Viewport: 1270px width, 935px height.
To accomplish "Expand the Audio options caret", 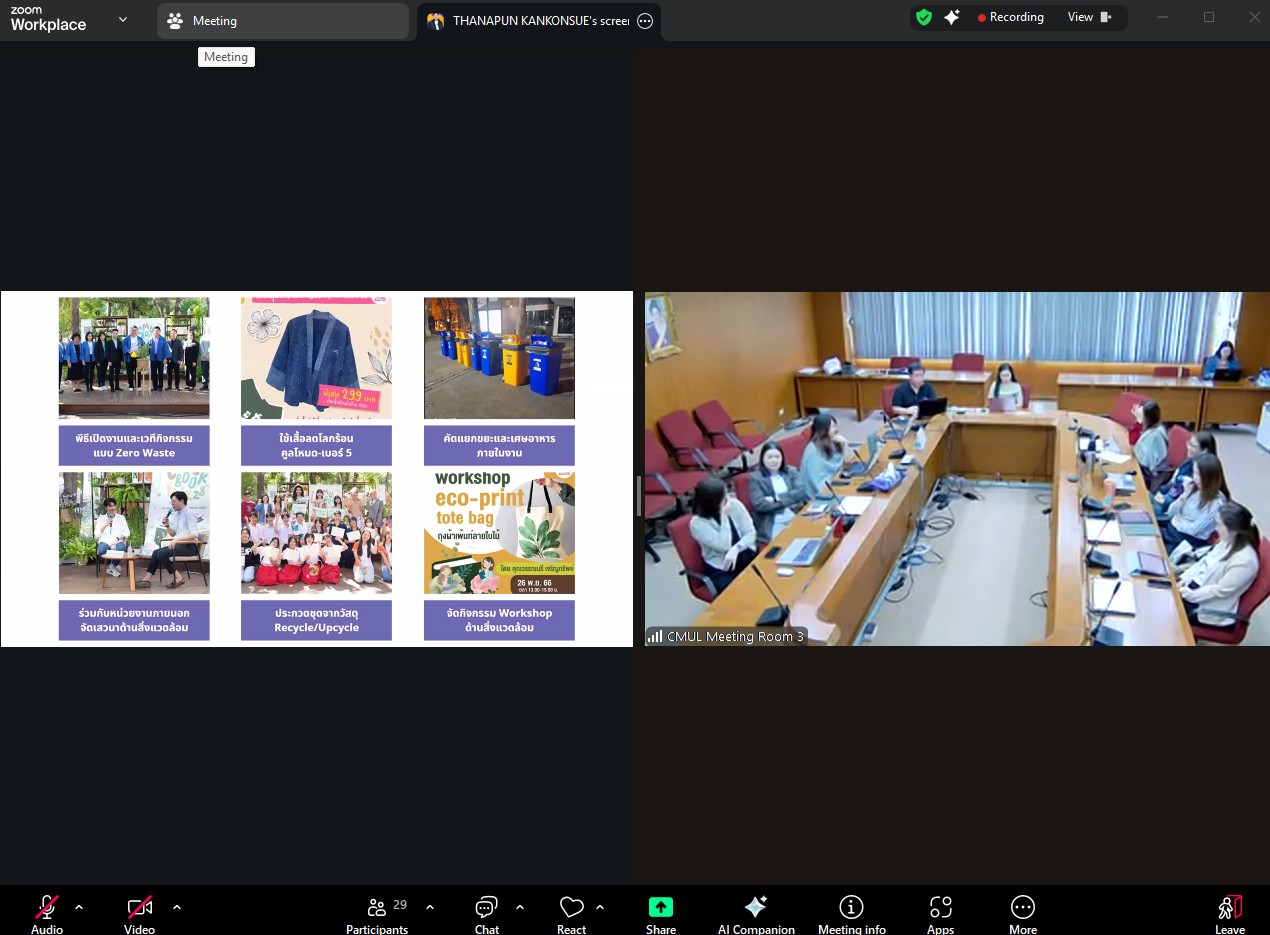I will [x=79, y=907].
